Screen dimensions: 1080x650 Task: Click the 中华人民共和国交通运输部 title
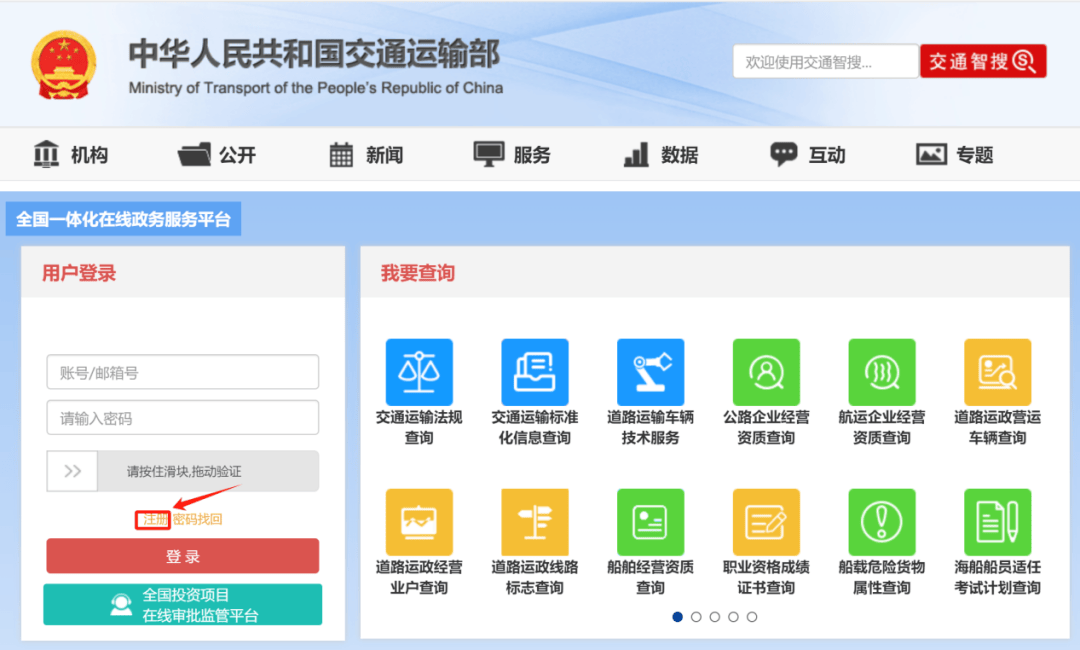(x=314, y=53)
